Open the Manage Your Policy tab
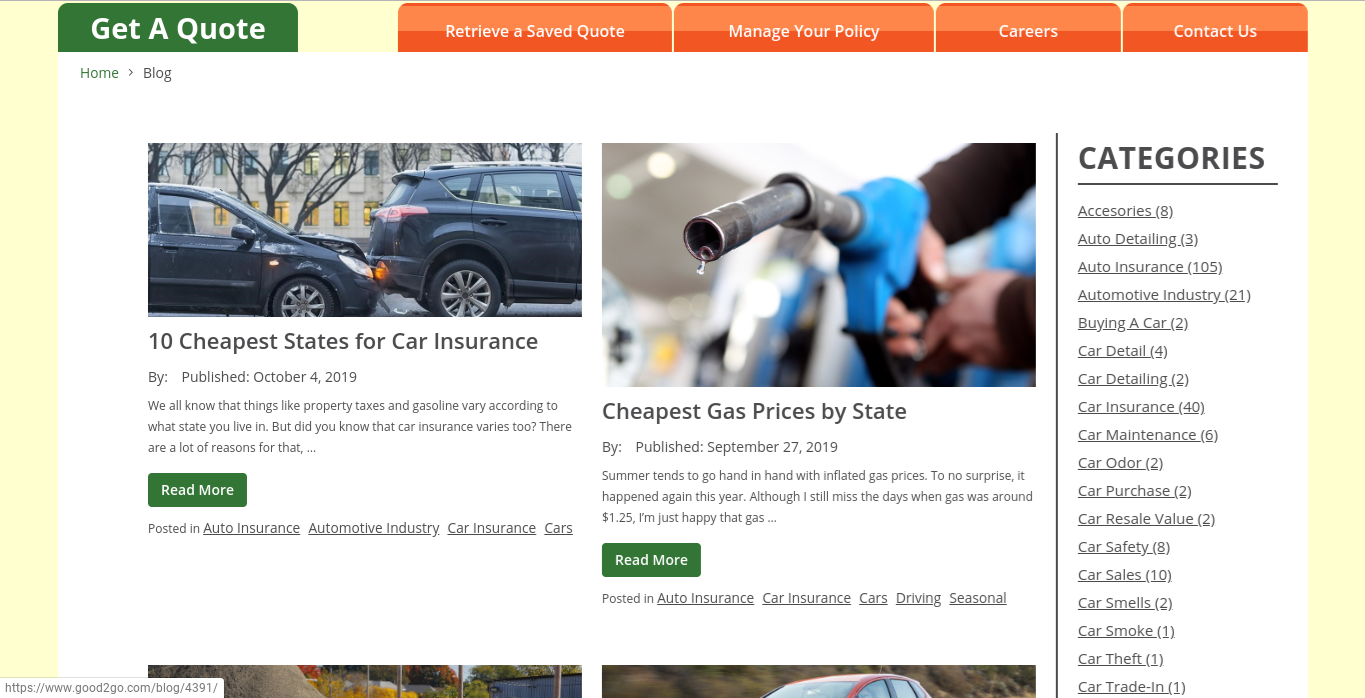 click(804, 29)
